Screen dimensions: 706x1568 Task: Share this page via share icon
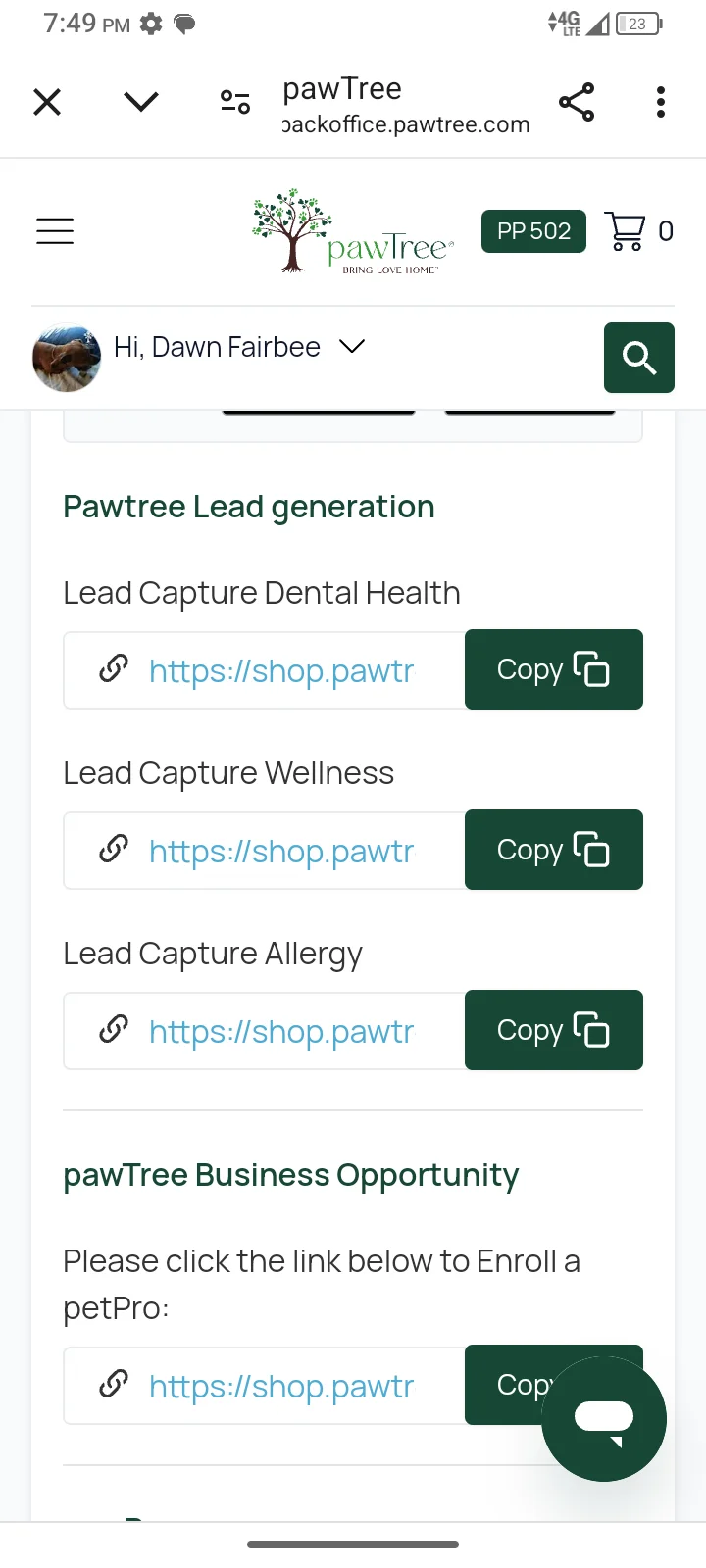point(577,102)
